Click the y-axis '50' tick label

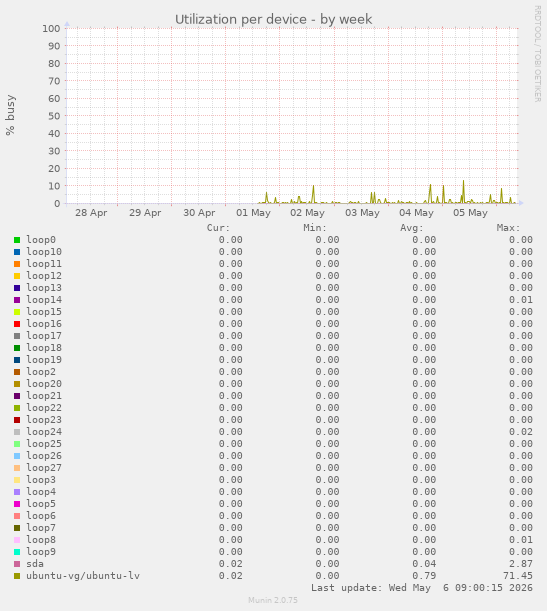point(54,116)
